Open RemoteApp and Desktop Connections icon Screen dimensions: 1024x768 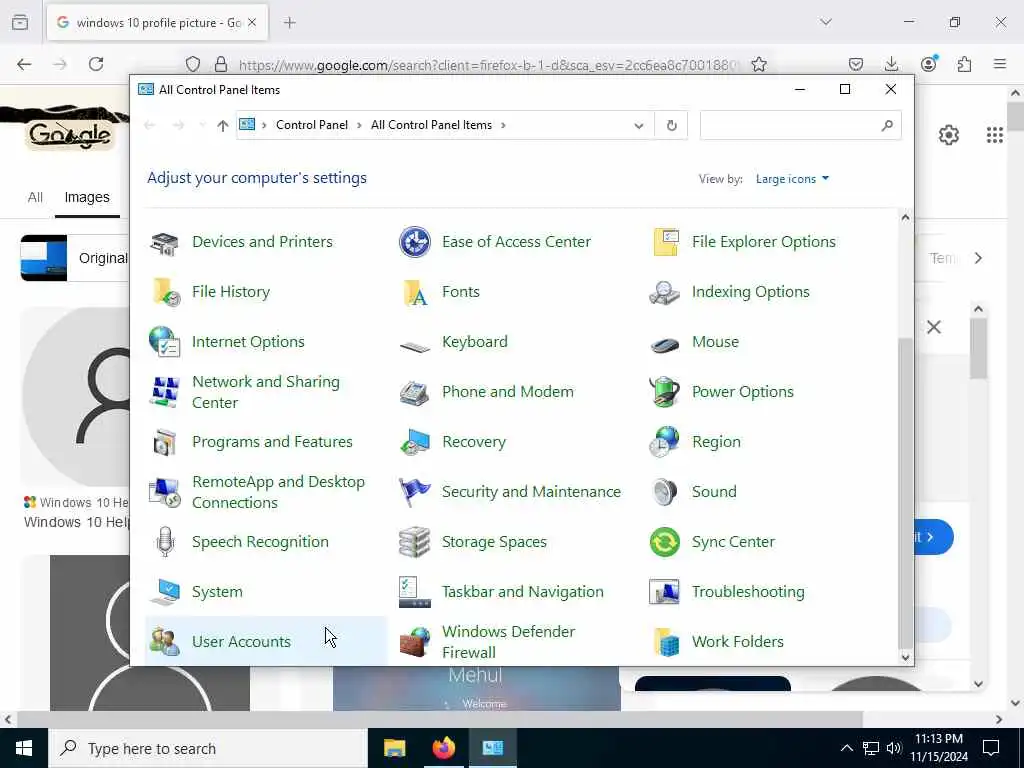click(x=165, y=492)
